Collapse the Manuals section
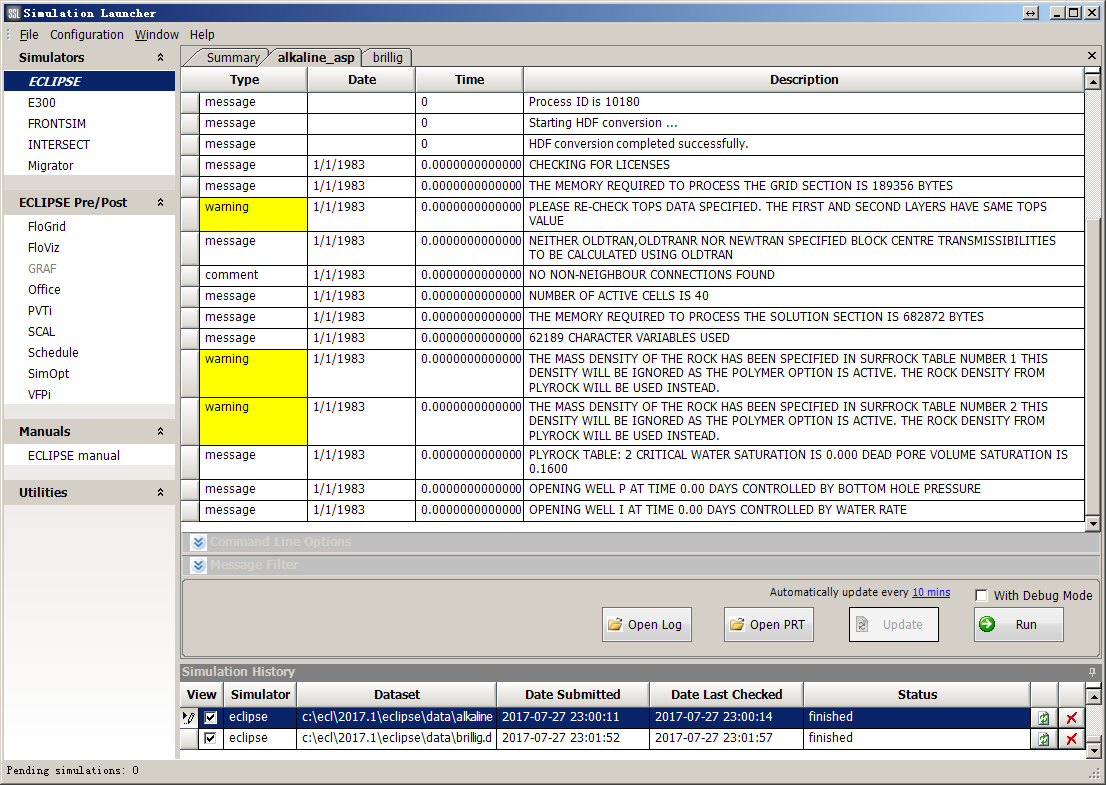Screen dimensions: 1106x785 point(160,432)
